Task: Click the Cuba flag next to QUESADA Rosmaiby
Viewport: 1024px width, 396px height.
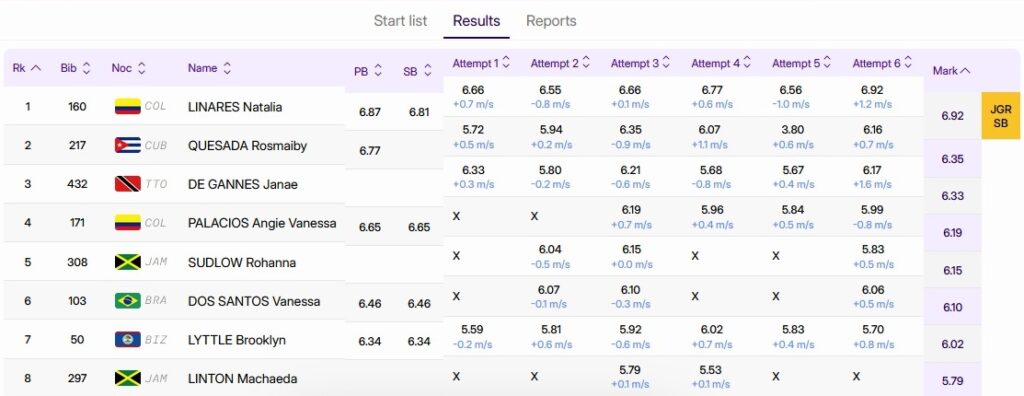Action: 127,145
